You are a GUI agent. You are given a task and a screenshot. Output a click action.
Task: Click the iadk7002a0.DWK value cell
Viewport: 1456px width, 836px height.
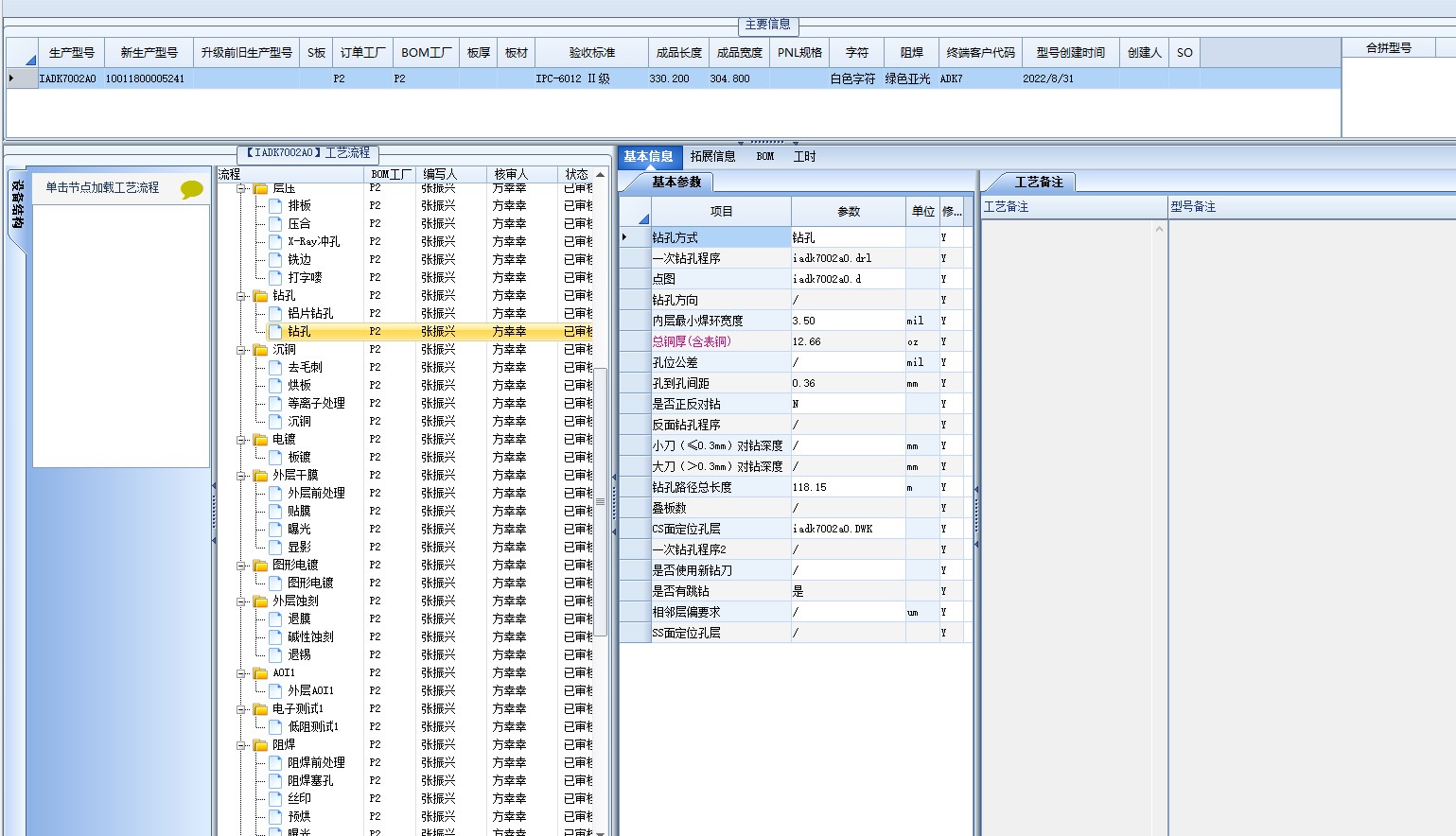tap(848, 530)
